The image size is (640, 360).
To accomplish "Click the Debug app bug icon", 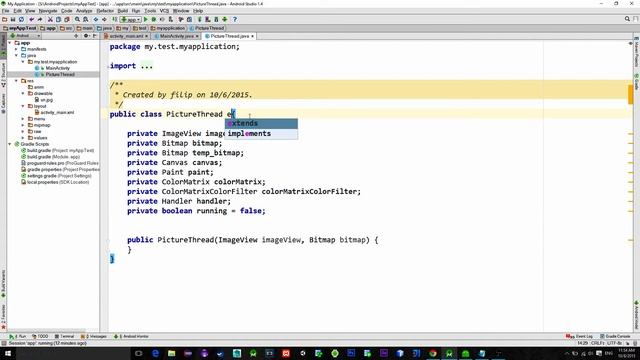I will [154, 19].
